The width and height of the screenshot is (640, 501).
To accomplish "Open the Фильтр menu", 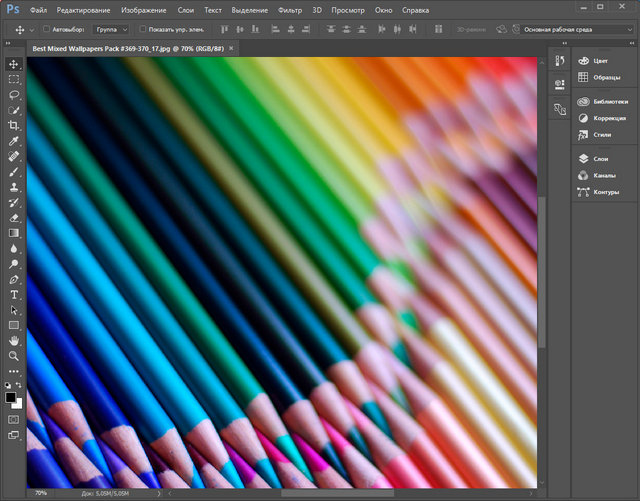I will coord(290,9).
